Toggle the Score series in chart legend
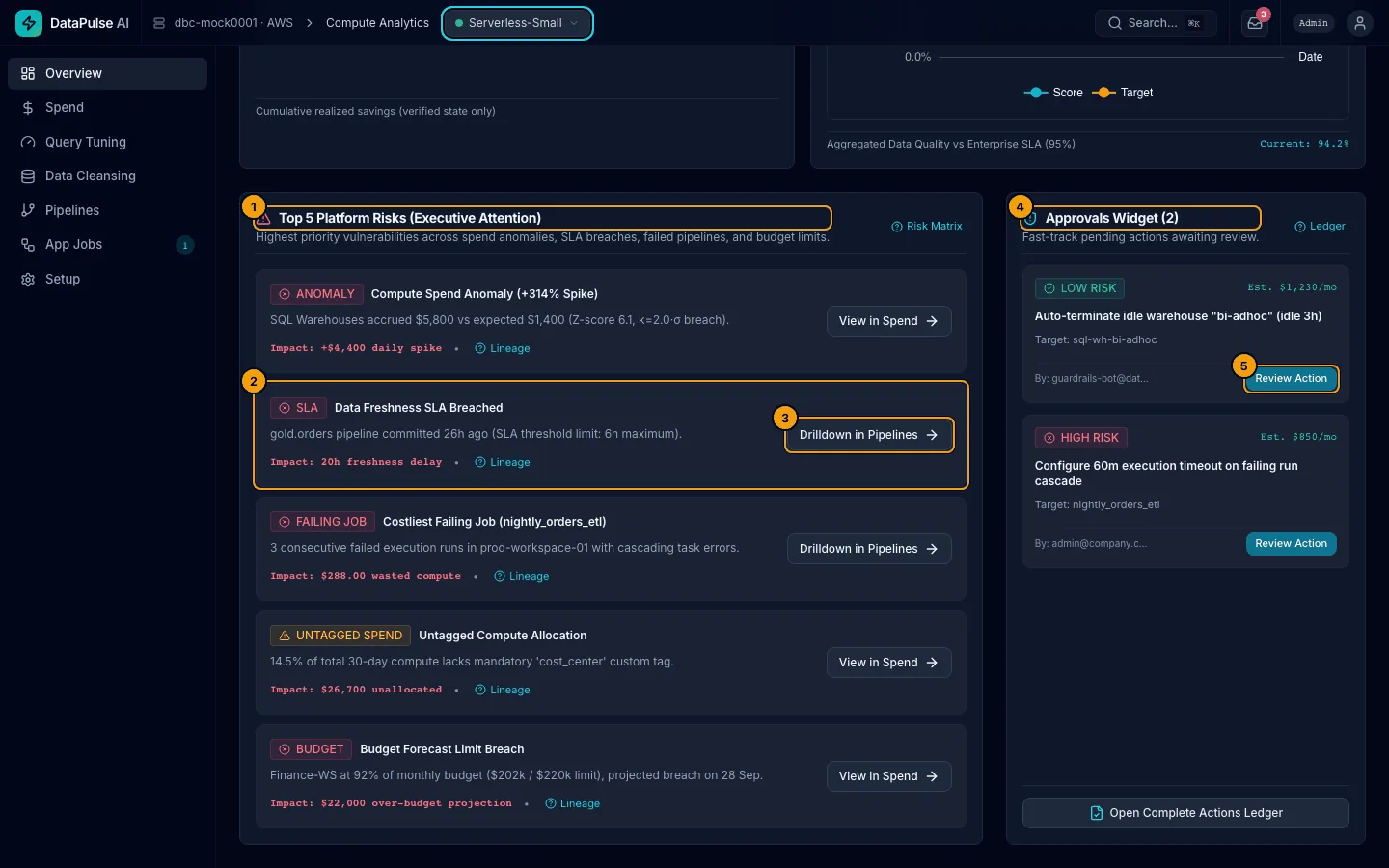The width and height of the screenshot is (1389, 868). pyautogui.click(x=1053, y=93)
